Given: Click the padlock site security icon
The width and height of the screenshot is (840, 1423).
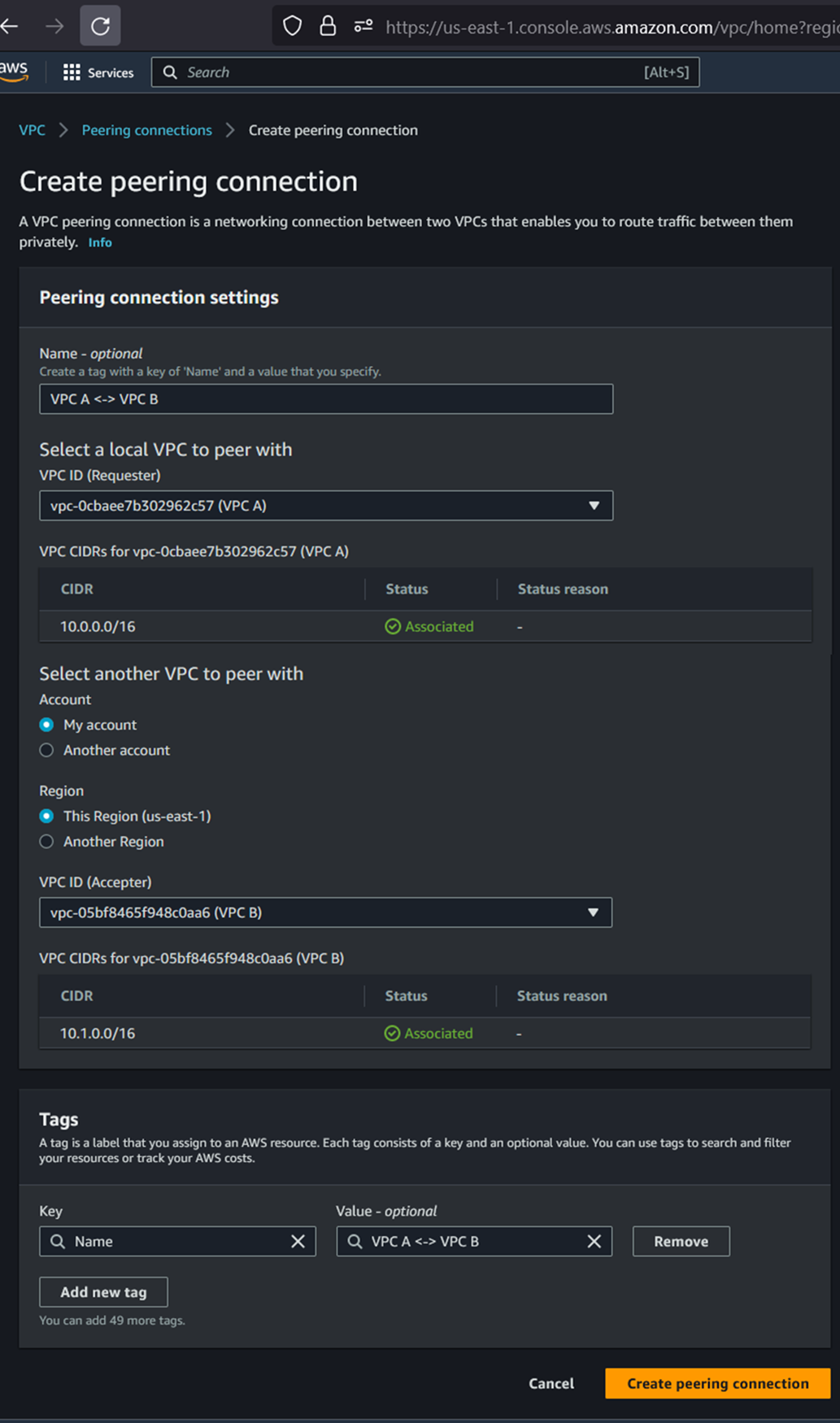Looking at the screenshot, I should pos(328,26).
